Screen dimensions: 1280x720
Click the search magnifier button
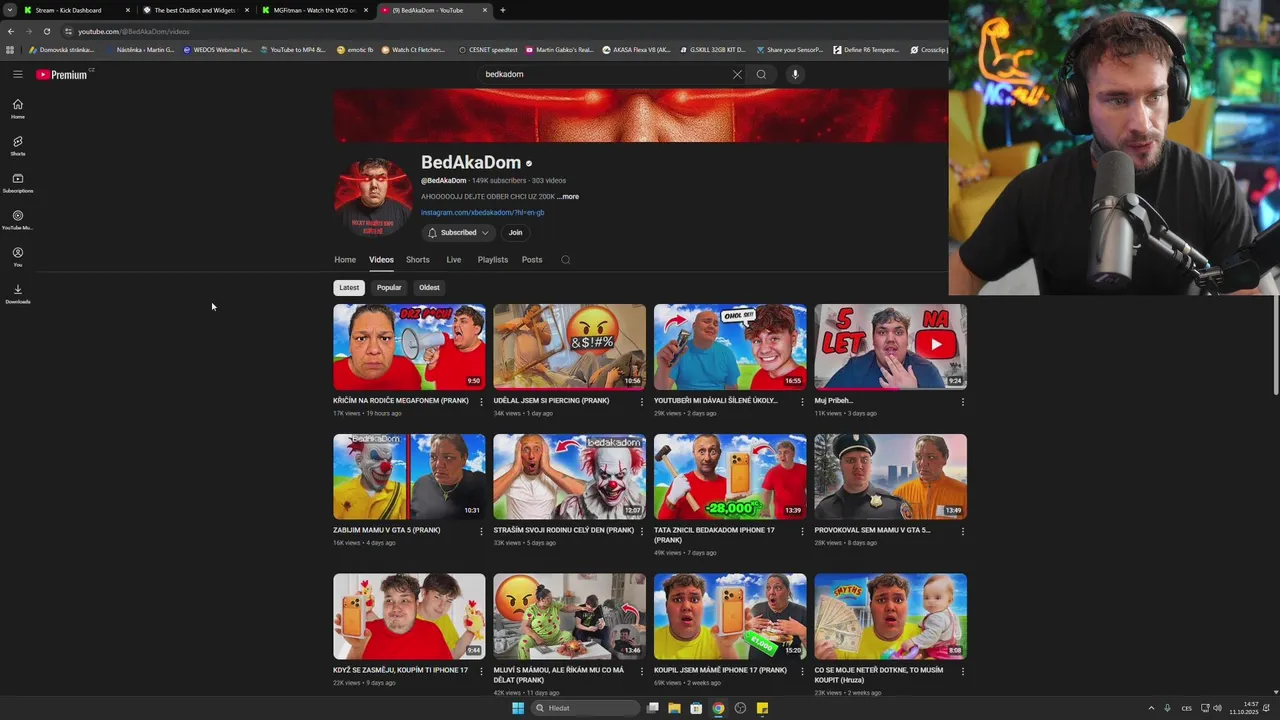coord(761,74)
